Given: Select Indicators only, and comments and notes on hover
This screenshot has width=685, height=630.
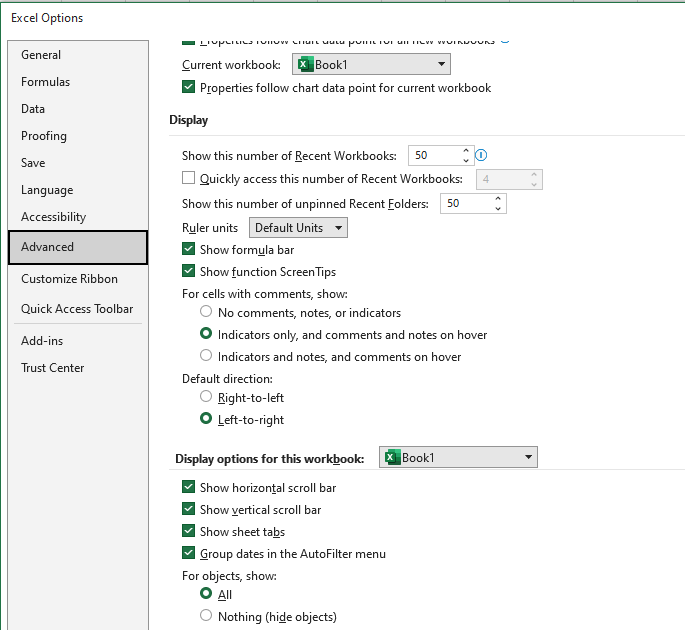Looking at the screenshot, I should pos(206,333).
